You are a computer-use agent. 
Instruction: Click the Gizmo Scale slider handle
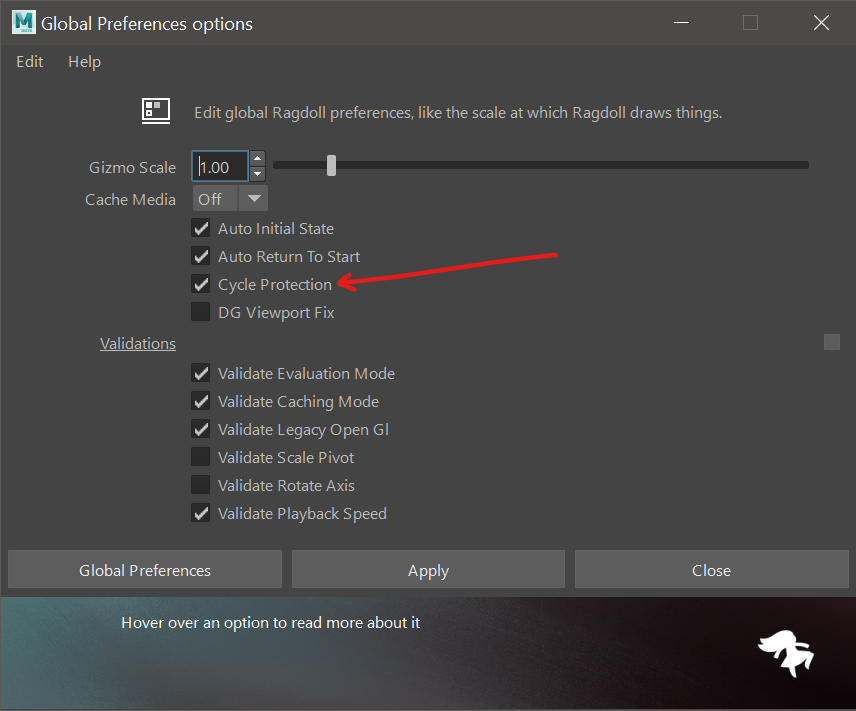pyautogui.click(x=331, y=166)
